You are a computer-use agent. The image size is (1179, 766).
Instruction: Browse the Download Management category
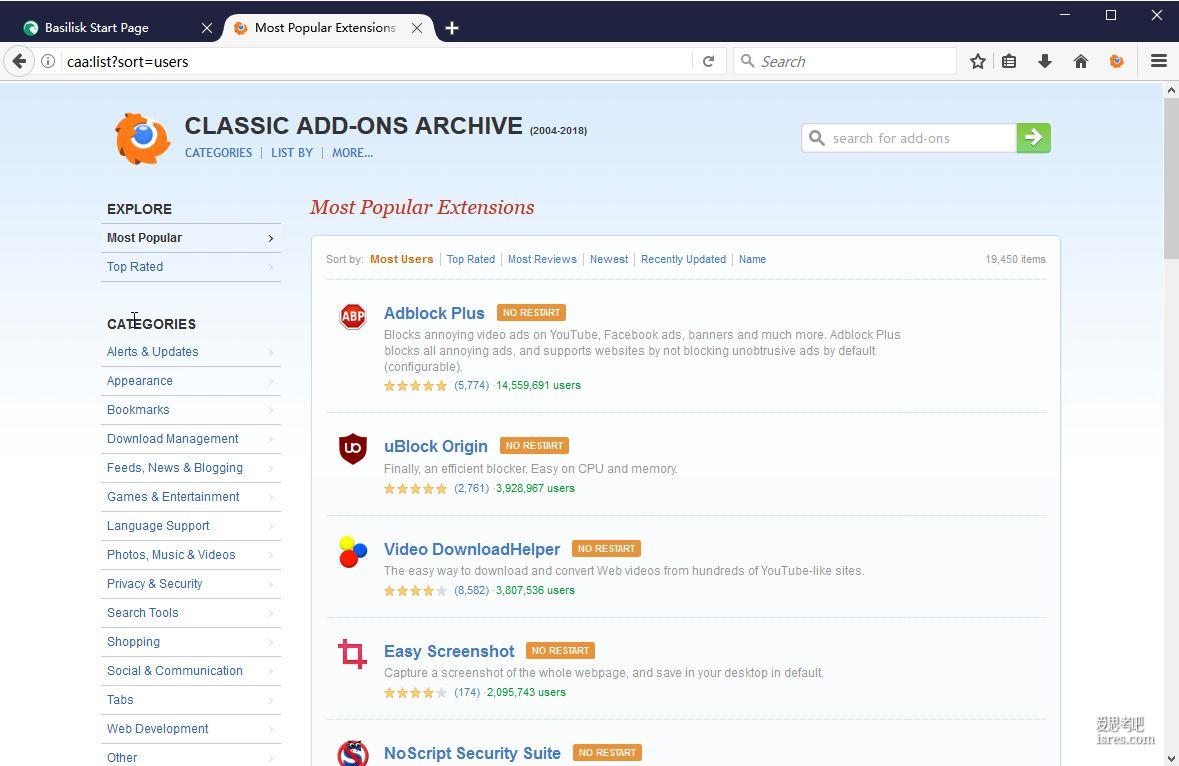tap(191, 439)
